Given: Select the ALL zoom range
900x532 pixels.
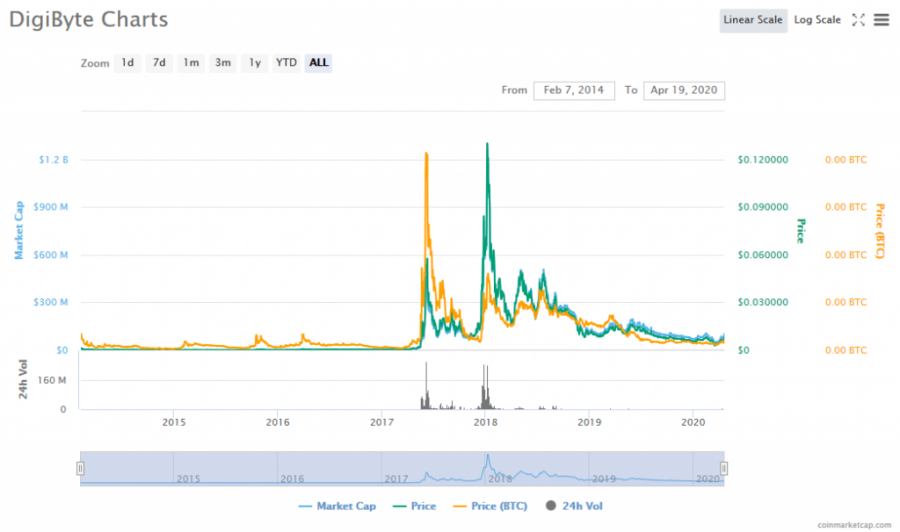Looking at the screenshot, I should (x=319, y=63).
